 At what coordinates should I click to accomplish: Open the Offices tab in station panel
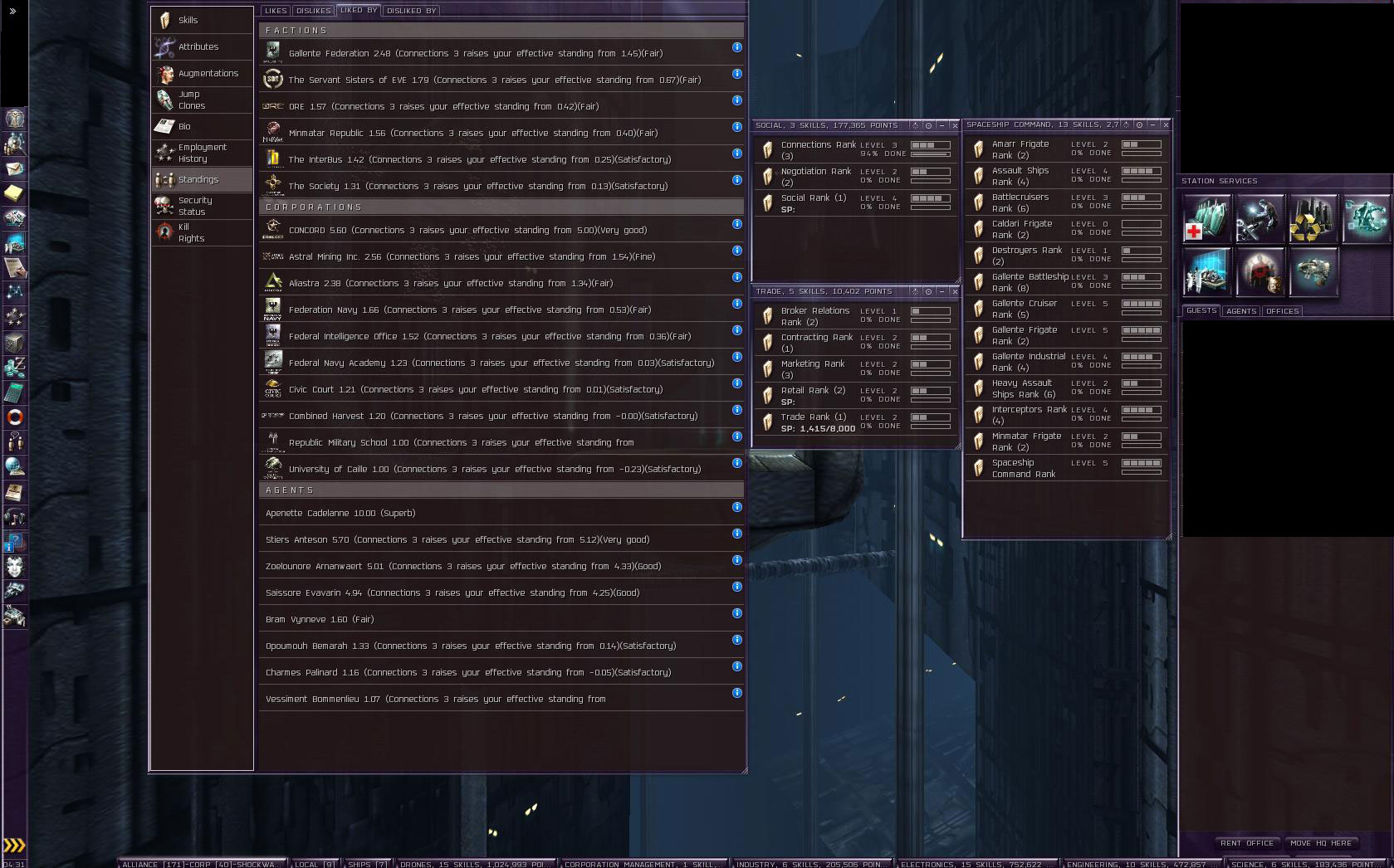tap(1283, 311)
